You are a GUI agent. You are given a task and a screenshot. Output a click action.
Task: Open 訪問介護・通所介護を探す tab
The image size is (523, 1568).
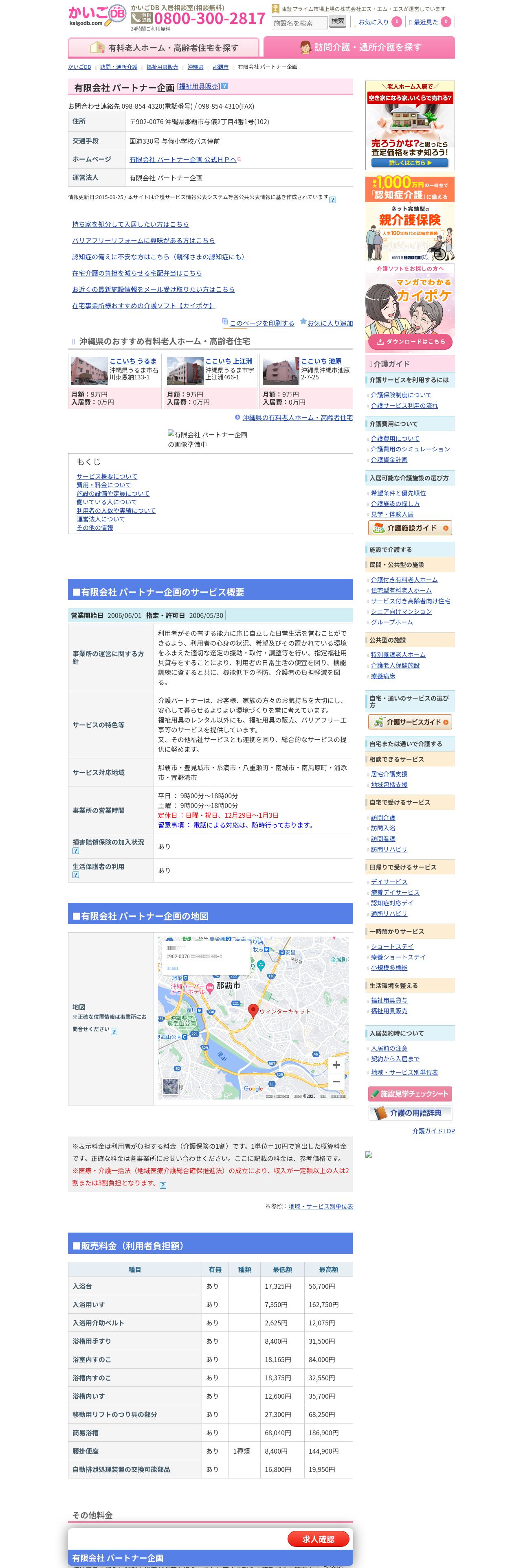pyautogui.click(x=359, y=48)
